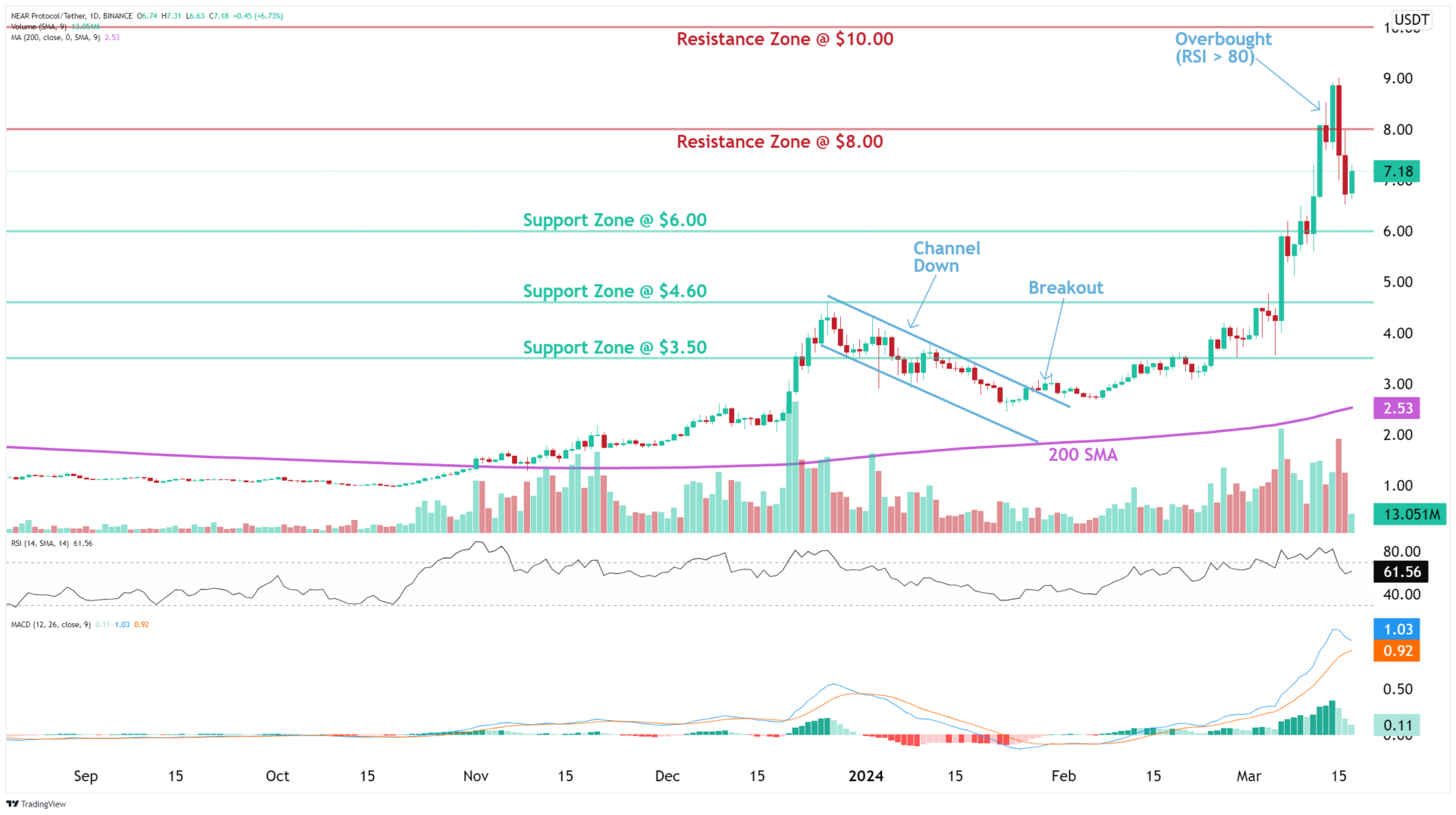Click the blue 1.03 MACD label
This screenshot has height=815, width=1456.
(x=1398, y=629)
